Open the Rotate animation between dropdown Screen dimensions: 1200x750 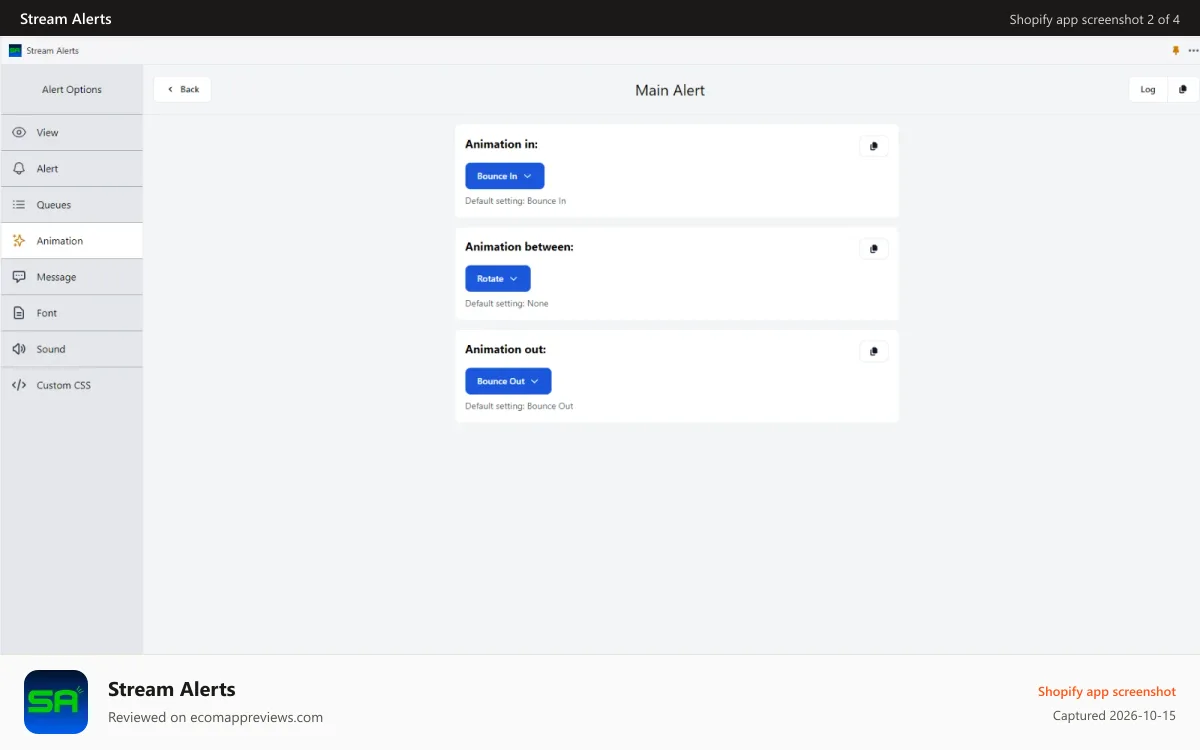498,278
